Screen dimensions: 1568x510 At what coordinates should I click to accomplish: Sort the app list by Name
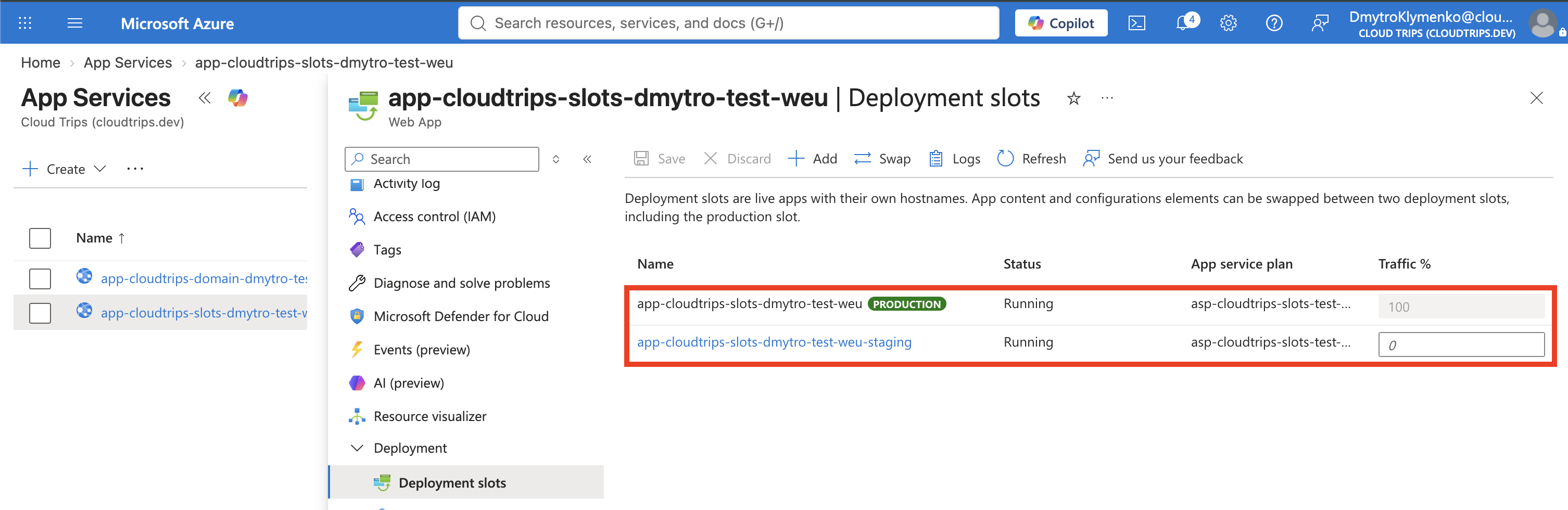(x=100, y=238)
